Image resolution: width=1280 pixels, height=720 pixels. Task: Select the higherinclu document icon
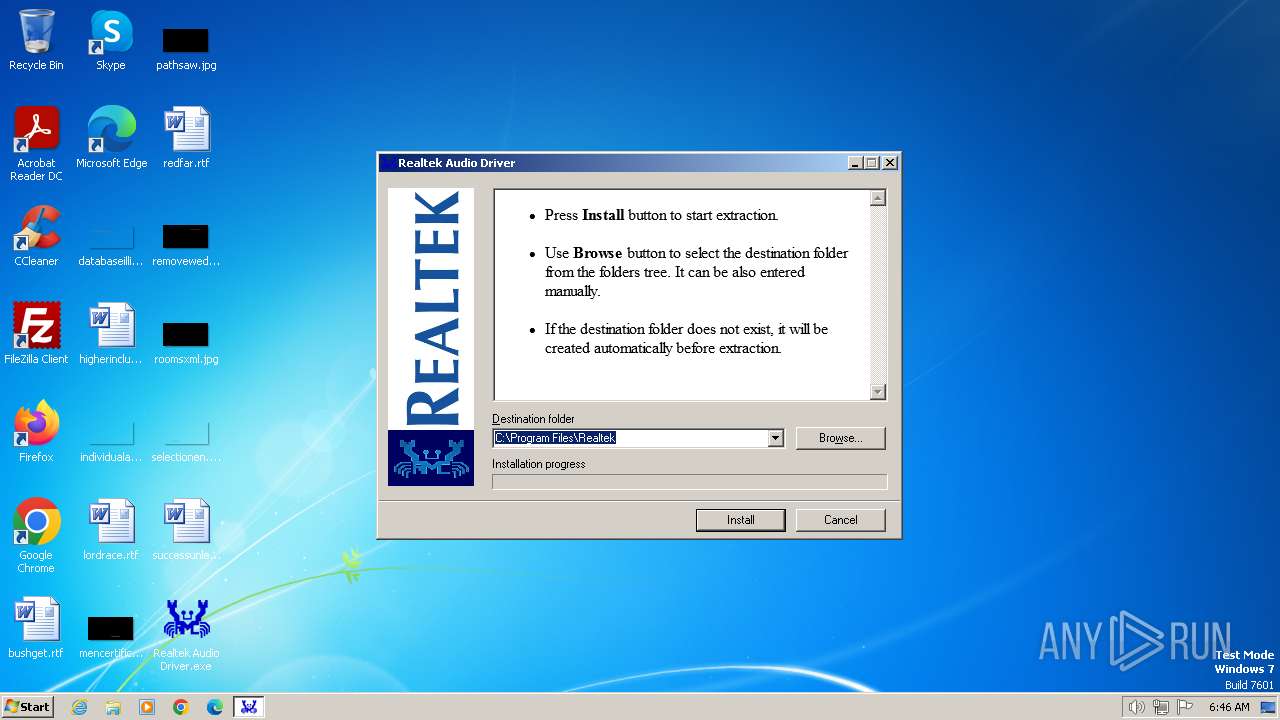point(111,334)
